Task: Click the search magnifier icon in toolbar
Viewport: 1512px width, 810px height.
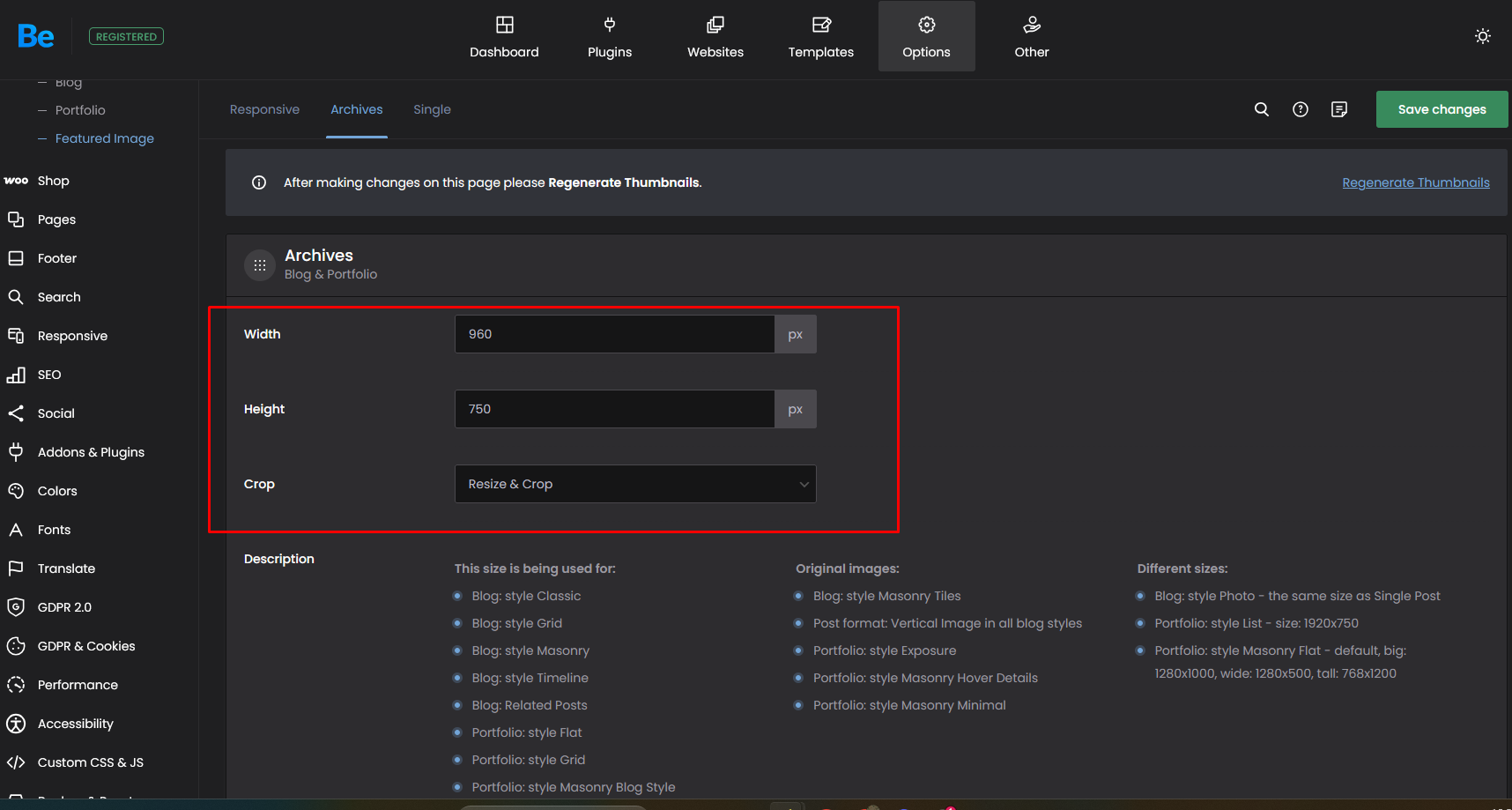Action: pyautogui.click(x=1261, y=109)
